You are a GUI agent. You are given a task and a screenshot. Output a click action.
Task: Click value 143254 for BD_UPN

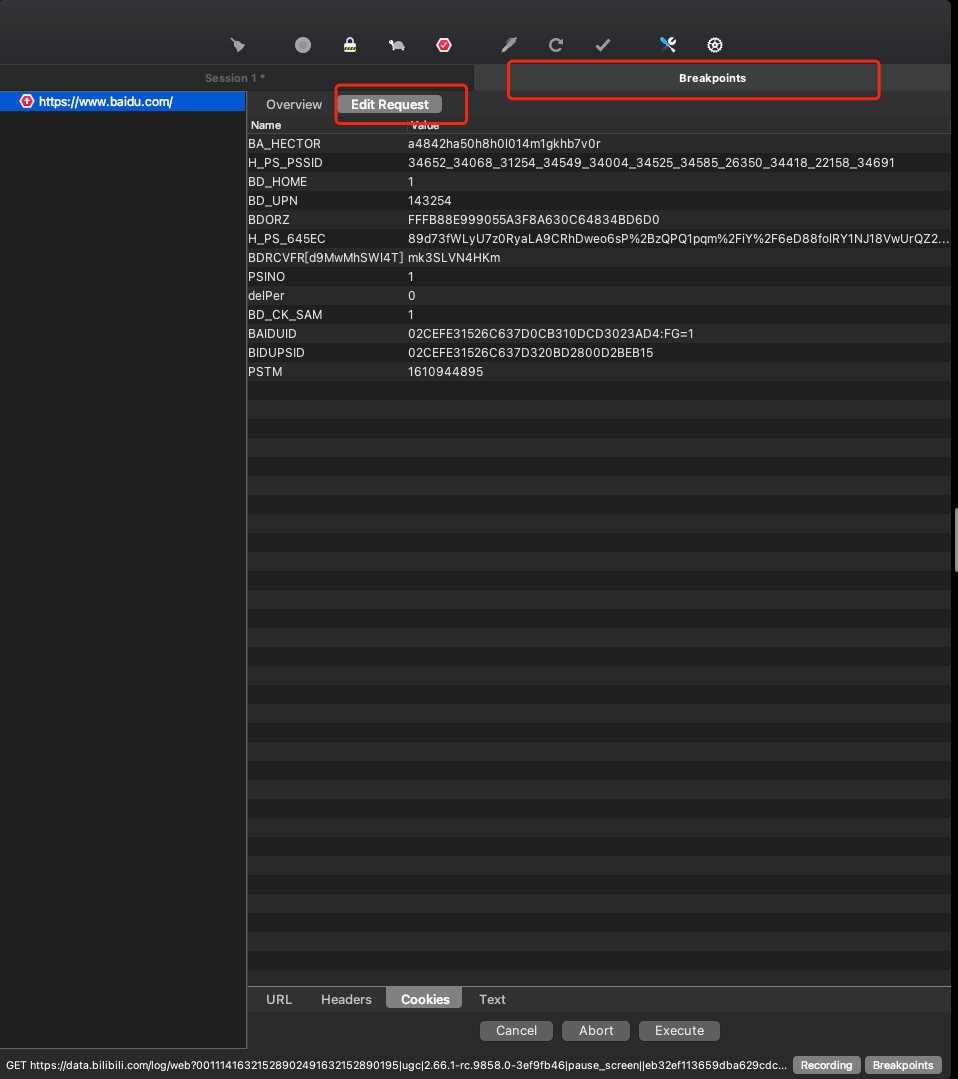click(x=429, y=201)
